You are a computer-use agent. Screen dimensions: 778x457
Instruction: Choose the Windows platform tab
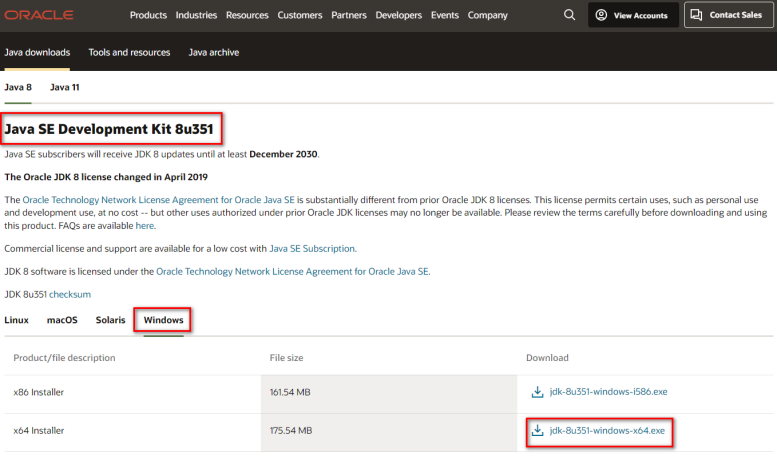(163, 320)
